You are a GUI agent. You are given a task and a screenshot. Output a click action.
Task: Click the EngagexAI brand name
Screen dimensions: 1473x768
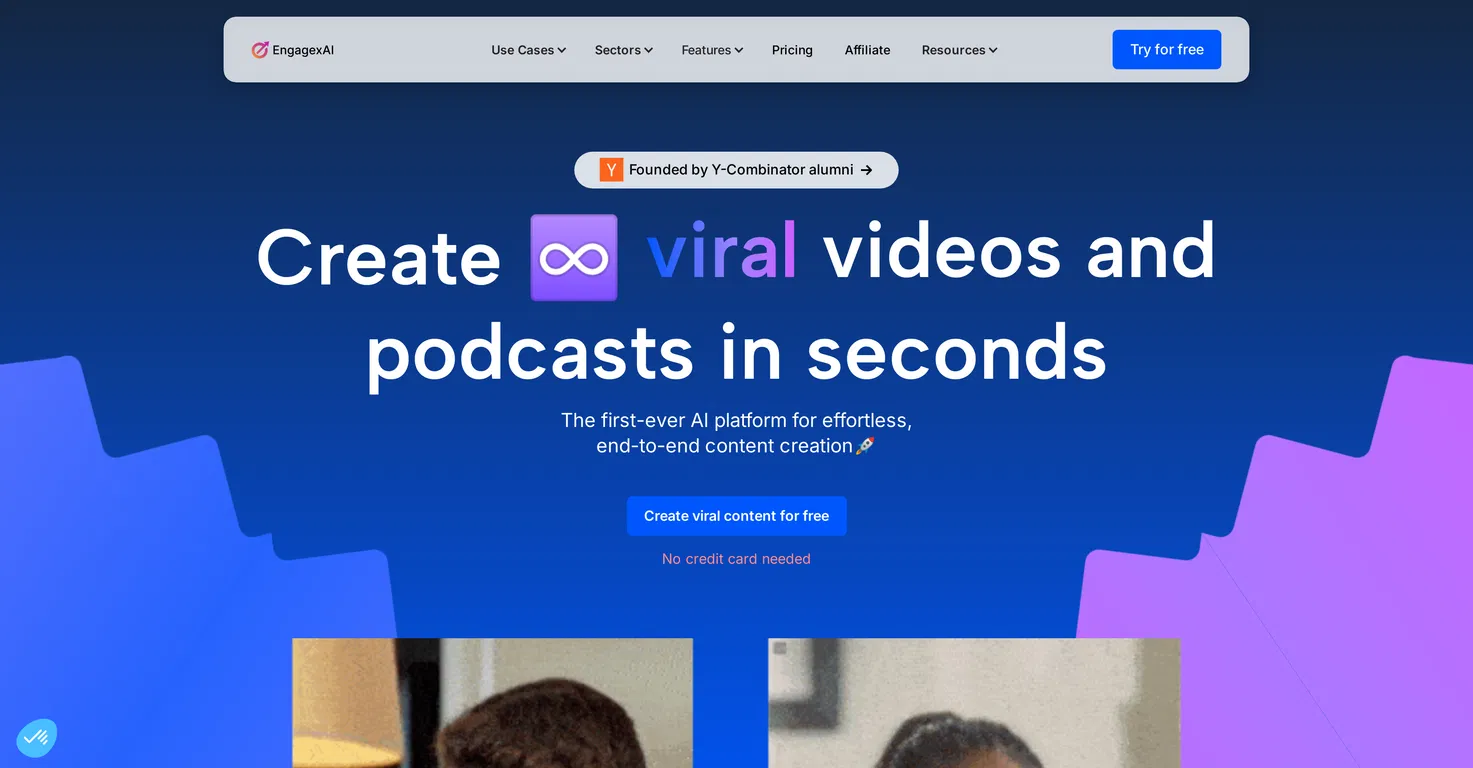[303, 50]
